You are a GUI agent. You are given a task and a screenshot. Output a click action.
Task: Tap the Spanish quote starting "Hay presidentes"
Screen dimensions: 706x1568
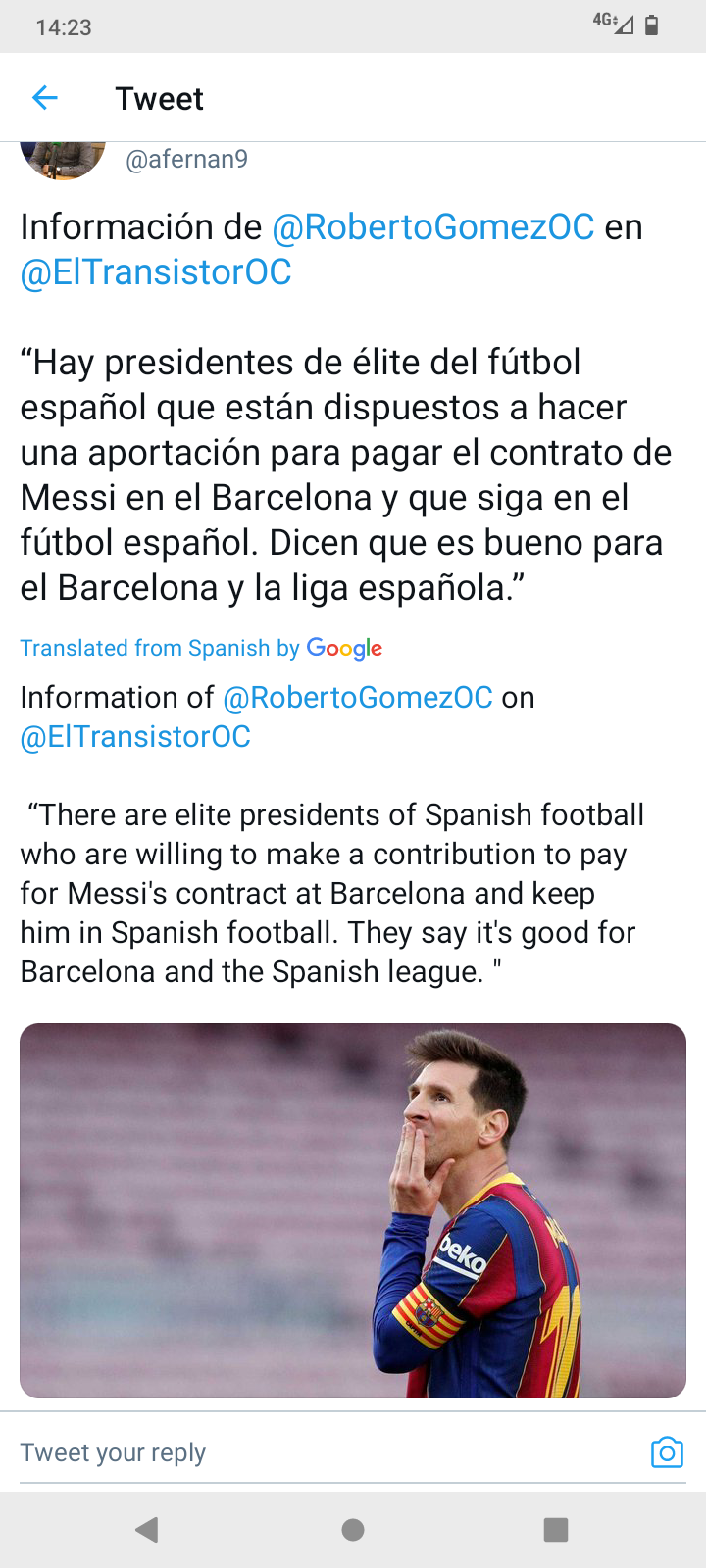(x=343, y=475)
